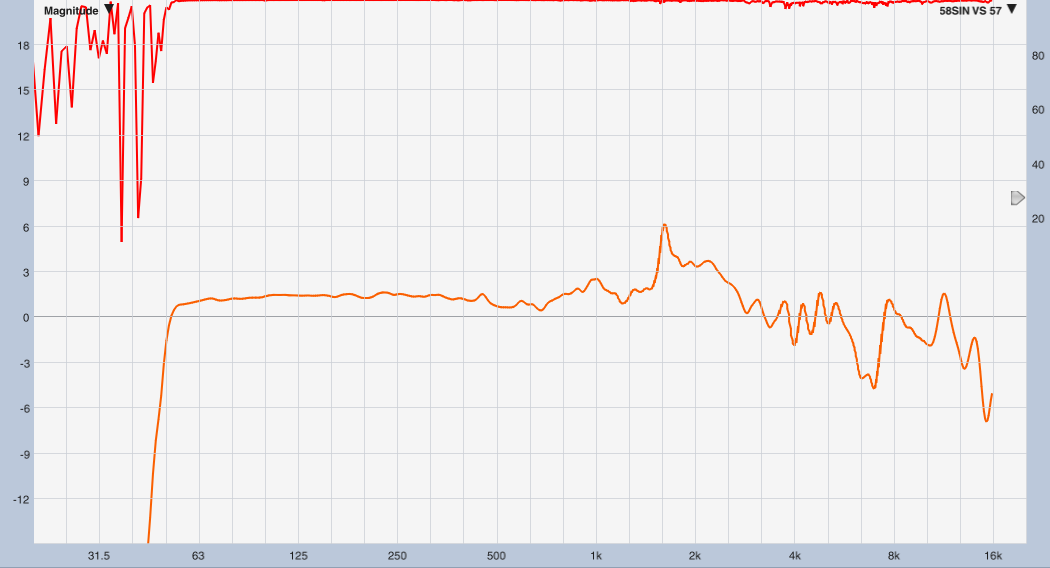This screenshot has height=568, width=1050.
Task: Click the 2k frequency axis label
Action: (x=695, y=556)
